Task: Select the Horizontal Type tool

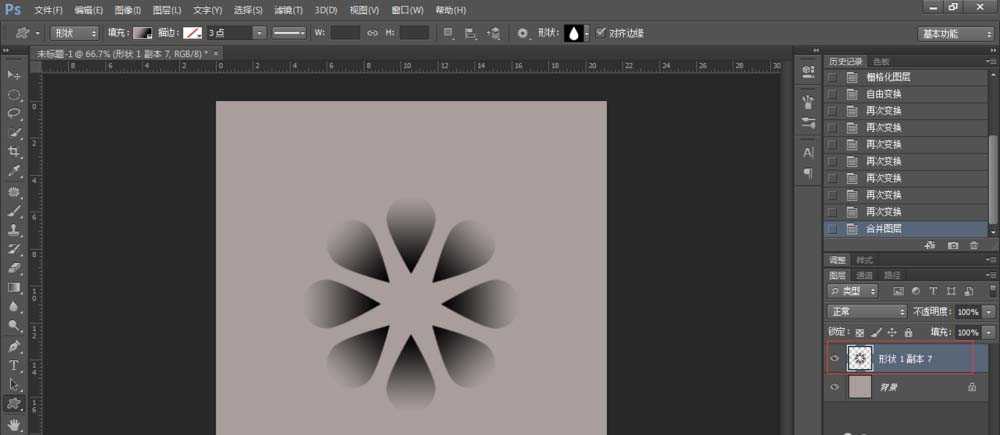Action: pyautogui.click(x=14, y=365)
